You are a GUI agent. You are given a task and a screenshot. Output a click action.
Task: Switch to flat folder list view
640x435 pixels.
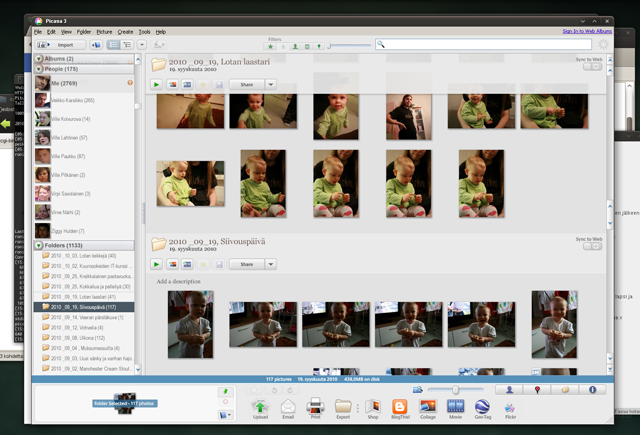pos(113,45)
